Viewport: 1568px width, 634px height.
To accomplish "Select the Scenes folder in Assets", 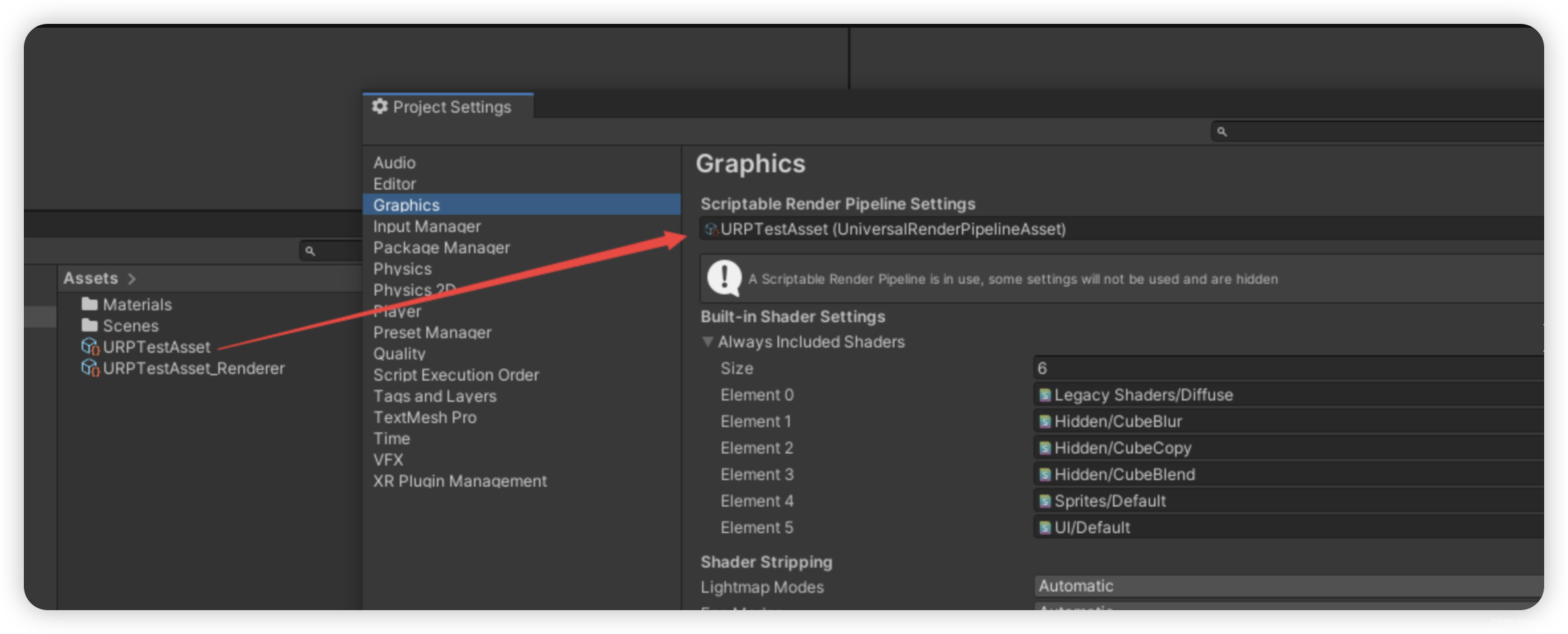I will tap(130, 326).
